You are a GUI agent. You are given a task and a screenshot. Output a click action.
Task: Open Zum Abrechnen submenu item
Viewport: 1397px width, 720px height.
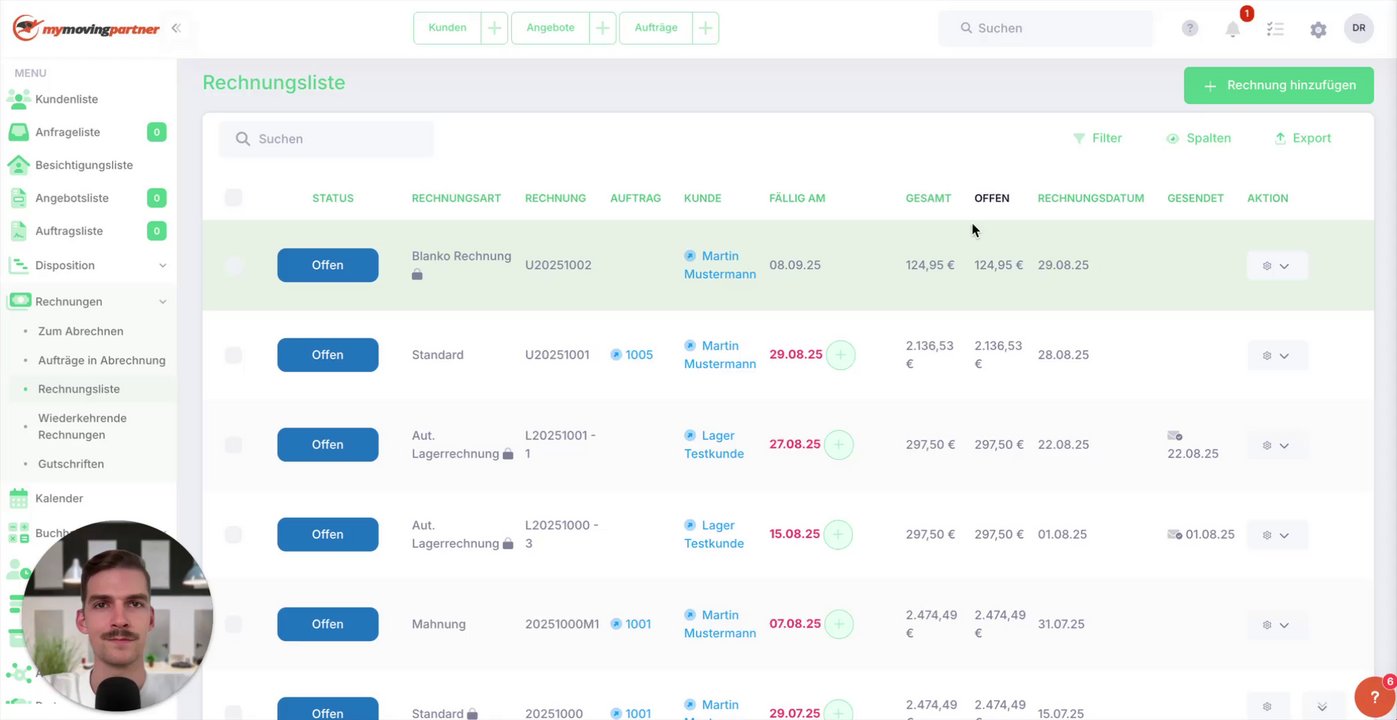pos(81,331)
